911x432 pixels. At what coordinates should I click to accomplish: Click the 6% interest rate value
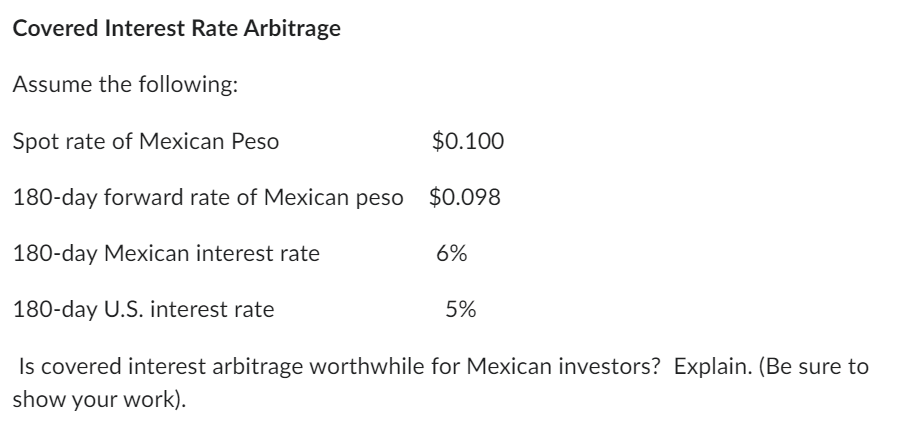click(x=451, y=253)
